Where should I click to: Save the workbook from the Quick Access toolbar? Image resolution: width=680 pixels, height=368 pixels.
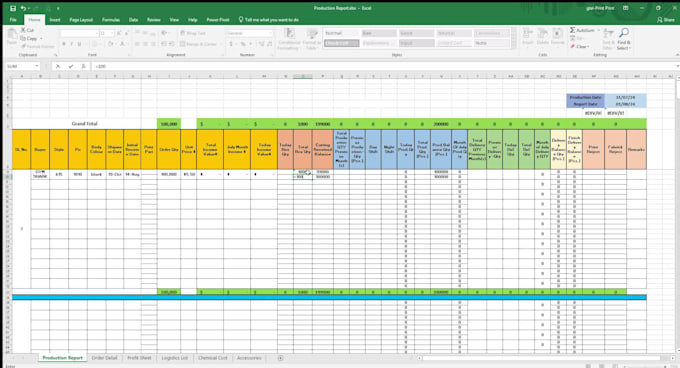pyautogui.click(x=13, y=8)
